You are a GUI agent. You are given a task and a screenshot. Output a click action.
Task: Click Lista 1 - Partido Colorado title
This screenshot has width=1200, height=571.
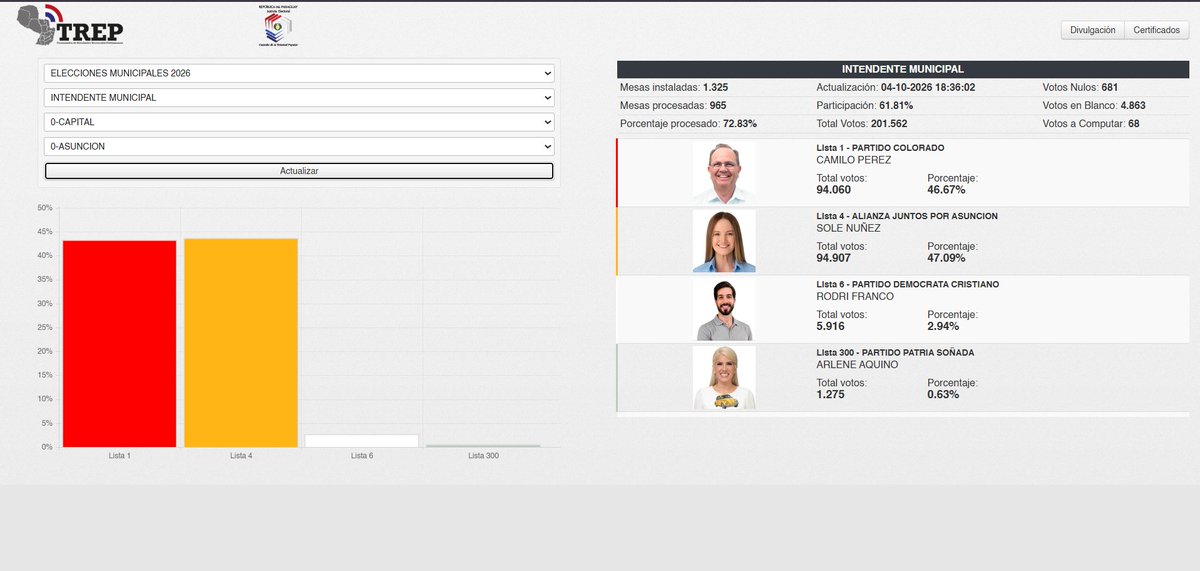pos(880,148)
